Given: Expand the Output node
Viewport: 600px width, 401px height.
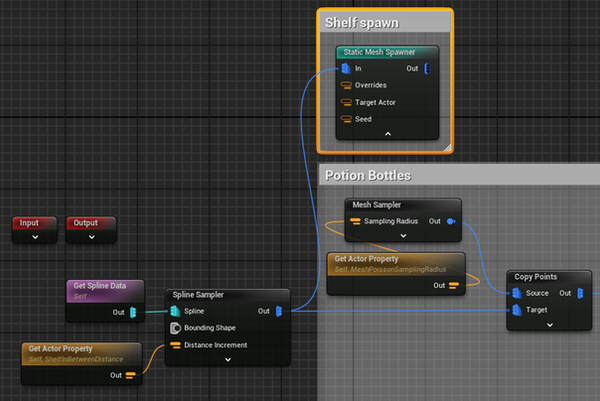Looking at the screenshot, I should pos(92,237).
